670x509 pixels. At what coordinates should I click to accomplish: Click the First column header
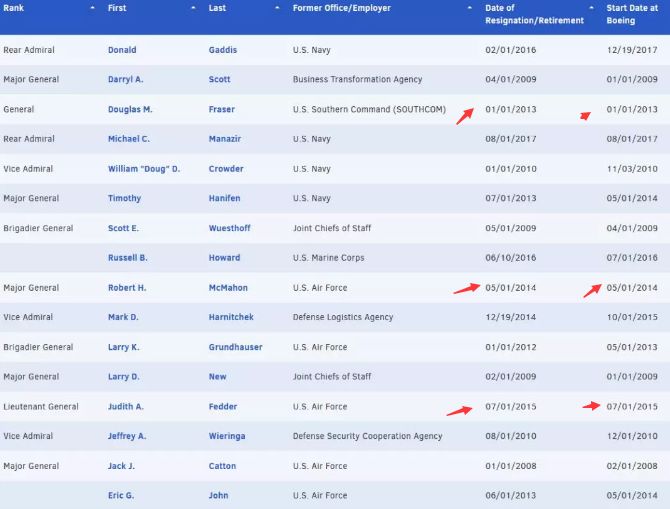point(117,8)
